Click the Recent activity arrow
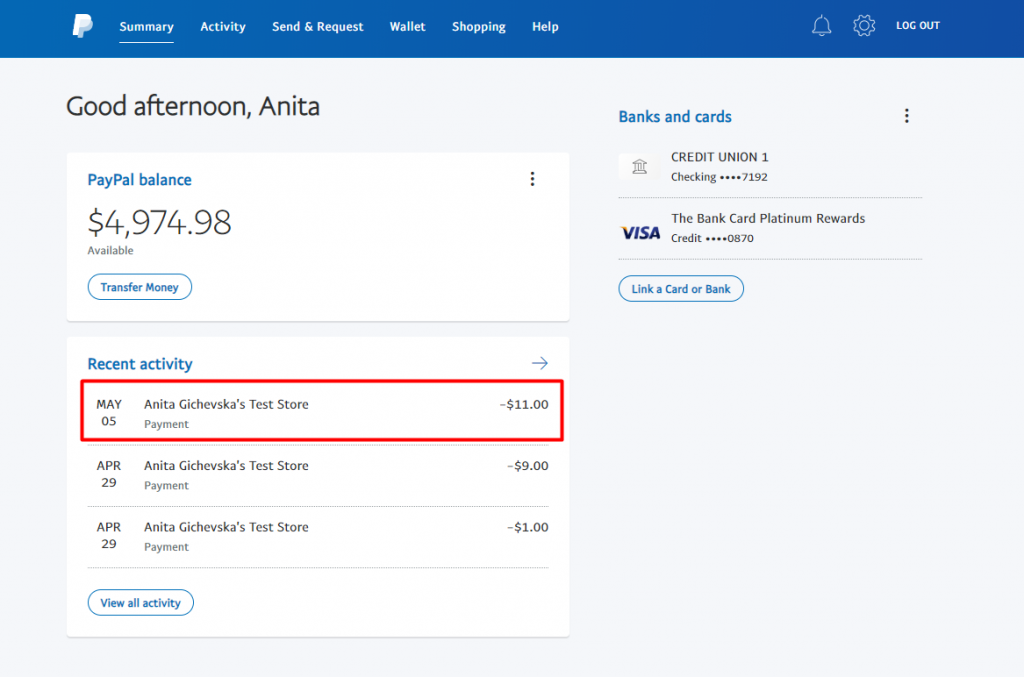 [x=539, y=363]
